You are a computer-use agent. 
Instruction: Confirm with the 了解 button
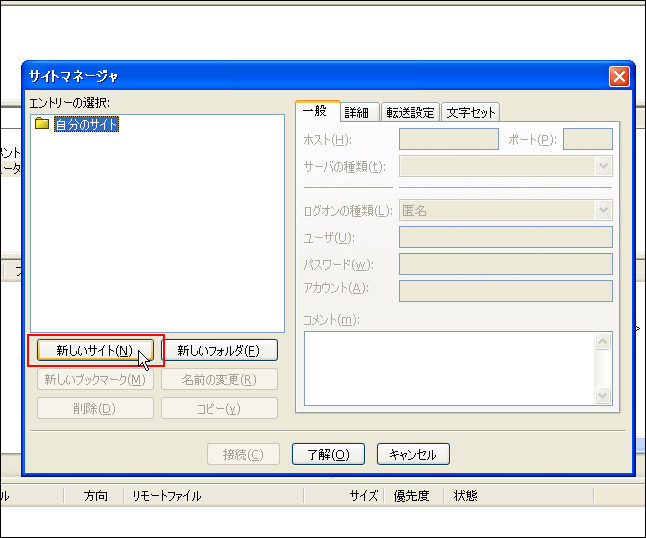click(328, 454)
